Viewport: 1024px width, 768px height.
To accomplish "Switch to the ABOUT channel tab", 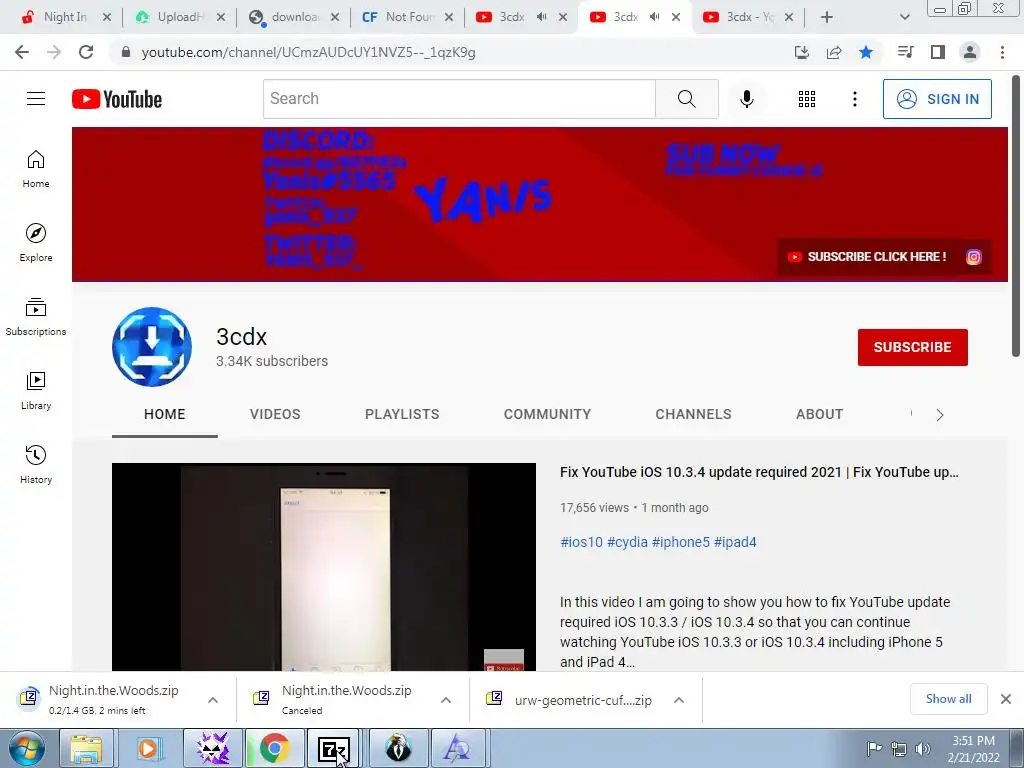I will (820, 414).
